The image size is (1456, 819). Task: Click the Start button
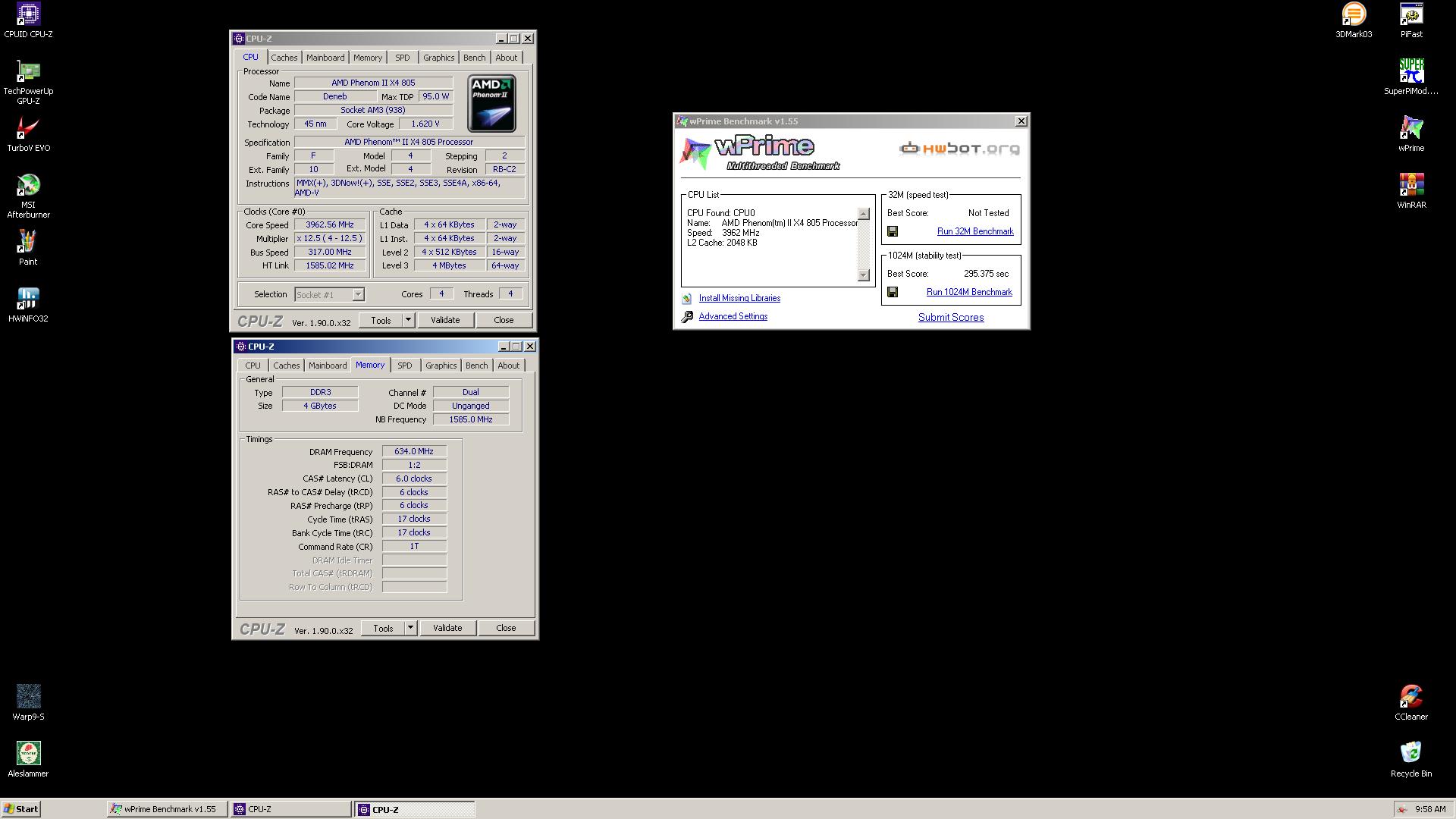pos(21,809)
